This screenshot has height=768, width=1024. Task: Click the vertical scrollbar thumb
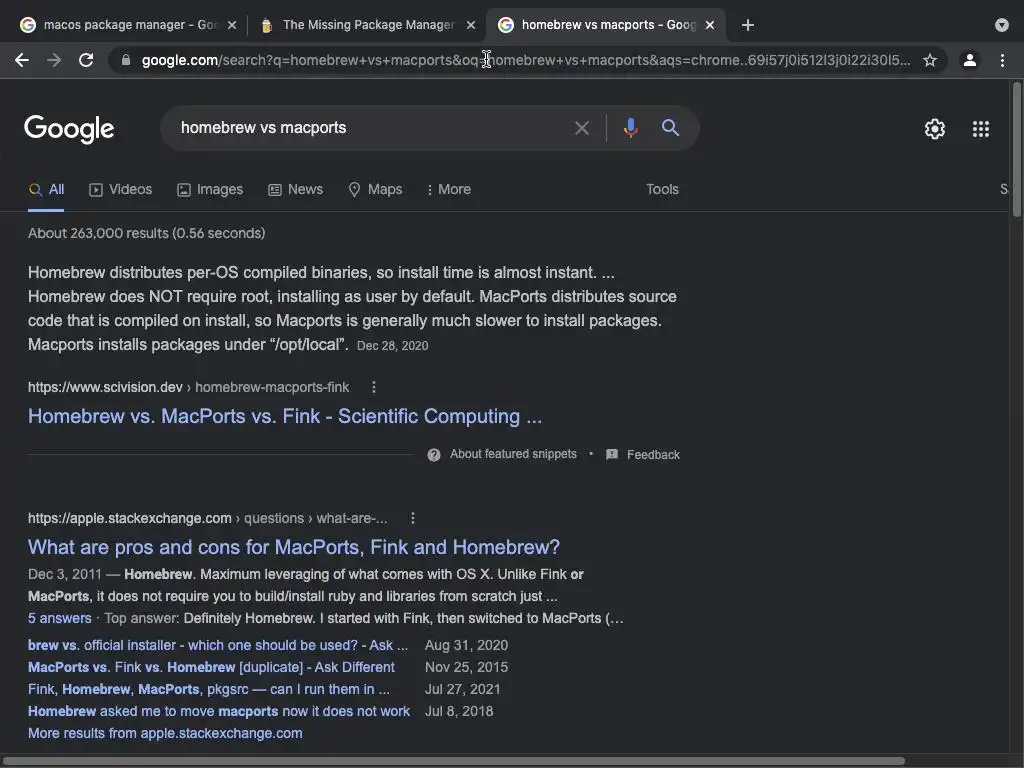1017,149
